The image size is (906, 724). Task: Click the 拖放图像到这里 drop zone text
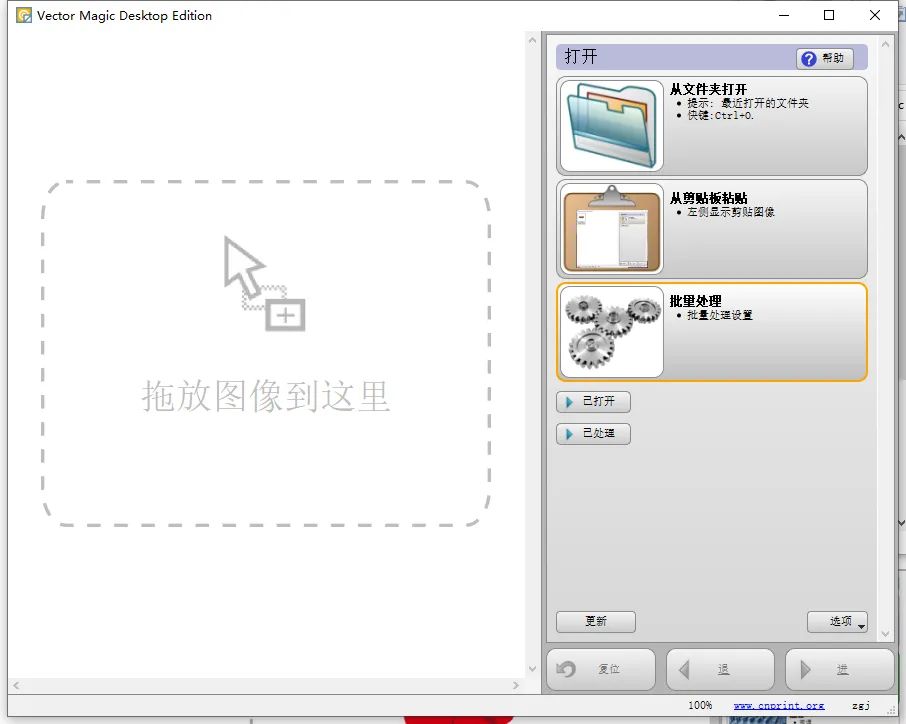[x=265, y=396]
